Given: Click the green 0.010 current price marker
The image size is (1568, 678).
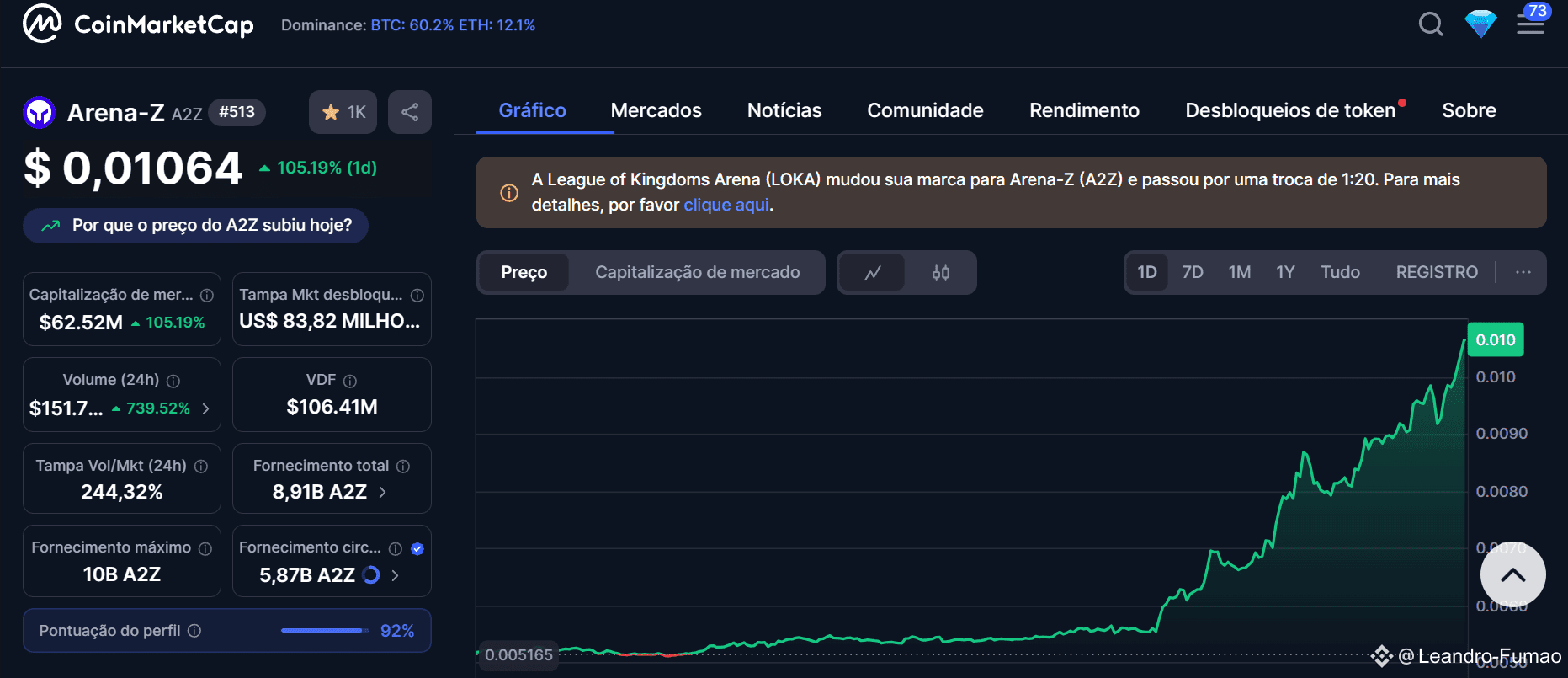Looking at the screenshot, I should coord(1496,339).
